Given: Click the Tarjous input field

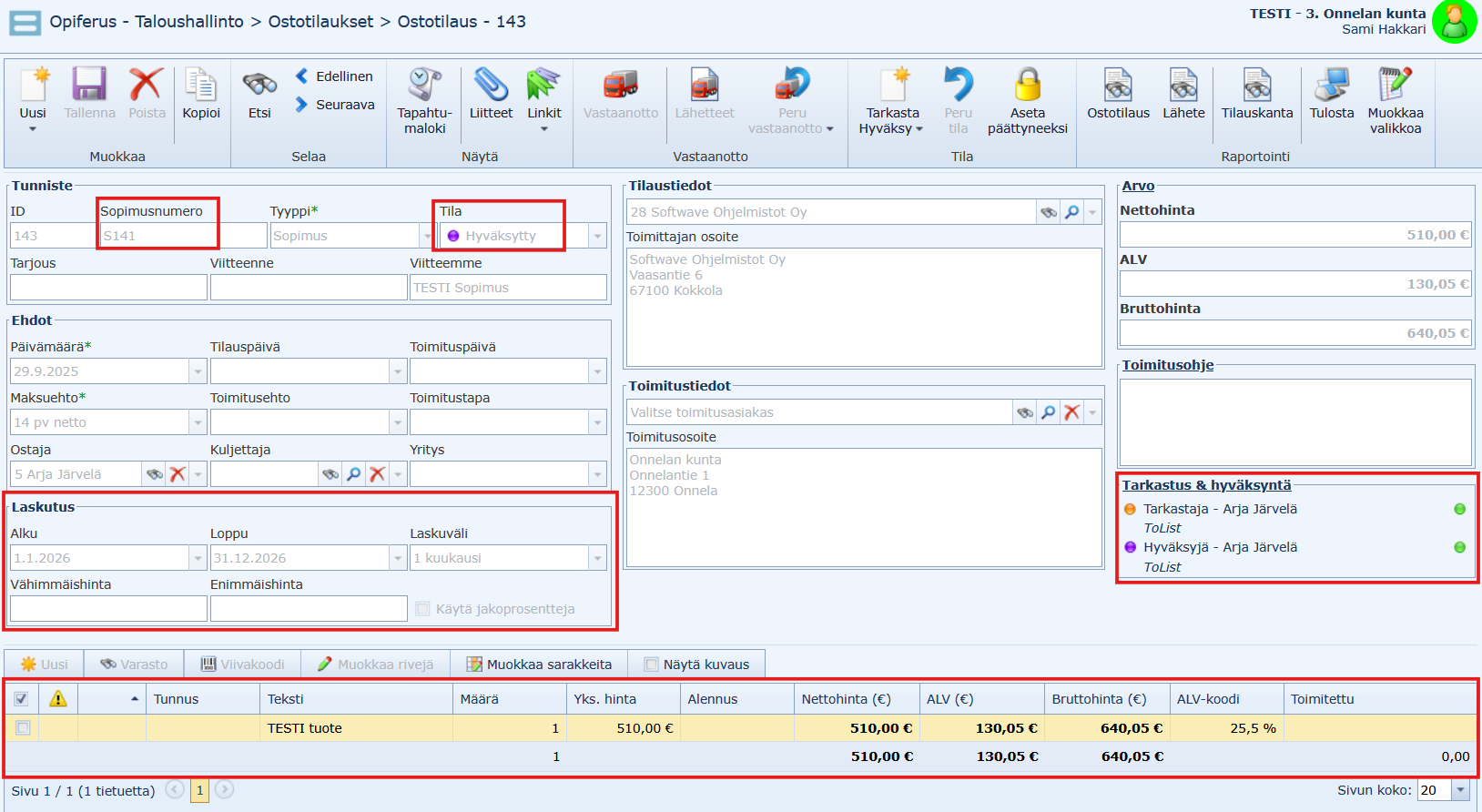Looking at the screenshot, I should tap(108, 288).
